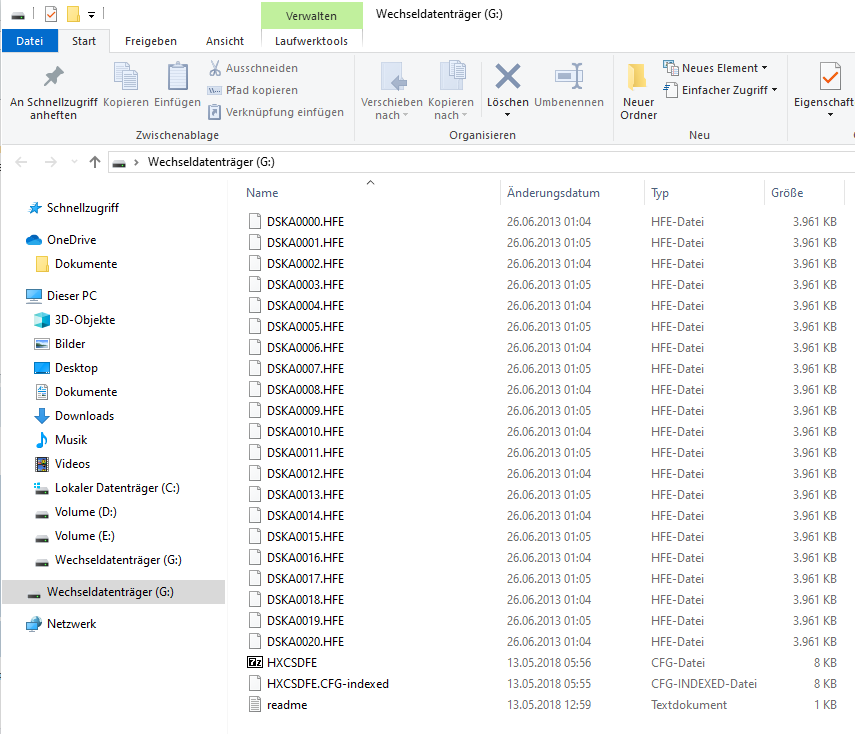The height and width of the screenshot is (734, 855).
Task: Select the file HXCSDFE.CFG-indexed
Action: (x=328, y=684)
